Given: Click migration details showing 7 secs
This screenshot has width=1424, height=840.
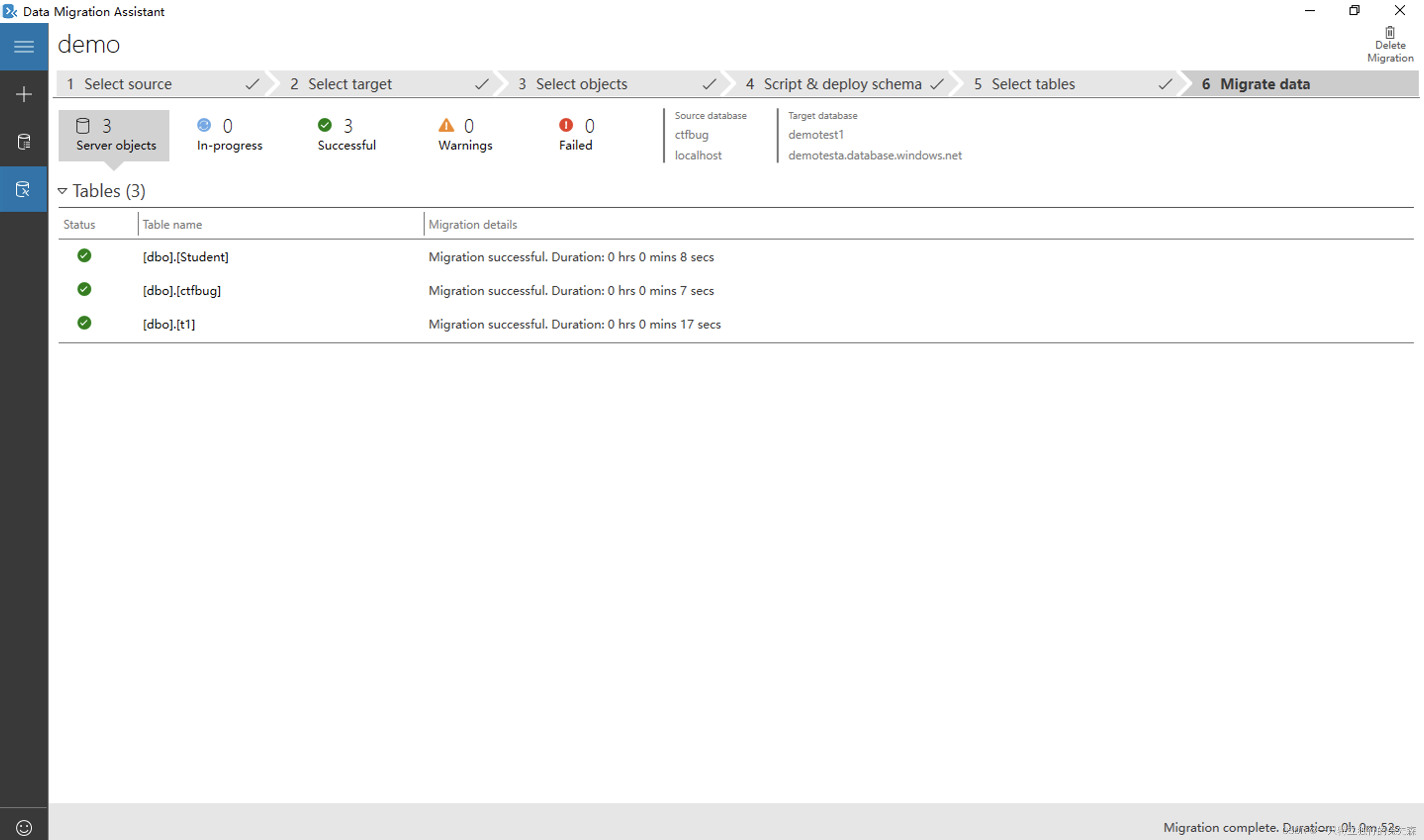Looking at the screenshot, I should [x=571, y=290].
